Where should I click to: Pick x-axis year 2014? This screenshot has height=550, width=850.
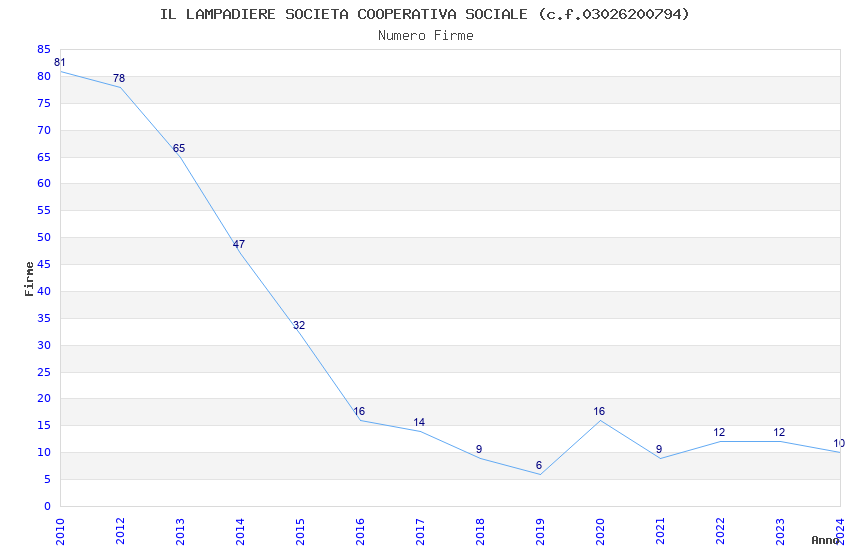240,531
